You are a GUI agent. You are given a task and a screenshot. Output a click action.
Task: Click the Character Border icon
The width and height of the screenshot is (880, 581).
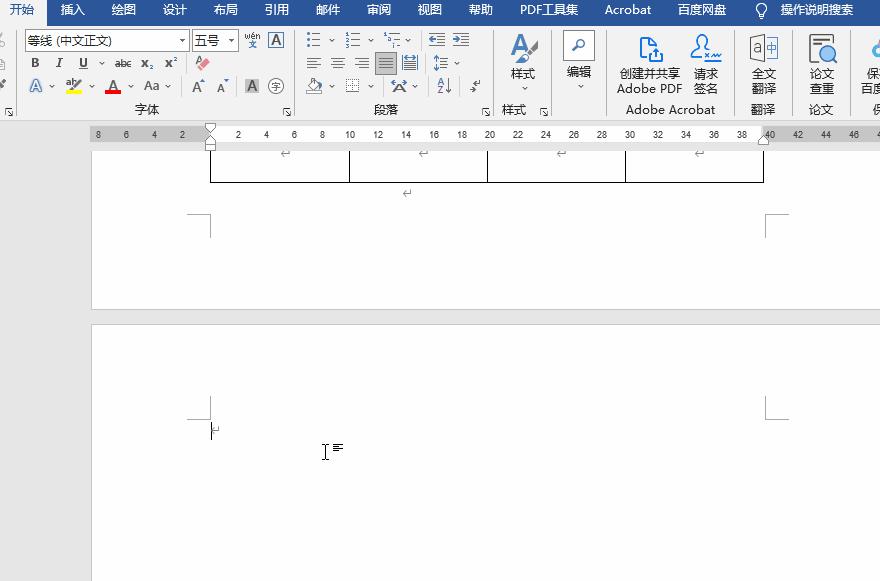tap(275, 40)
